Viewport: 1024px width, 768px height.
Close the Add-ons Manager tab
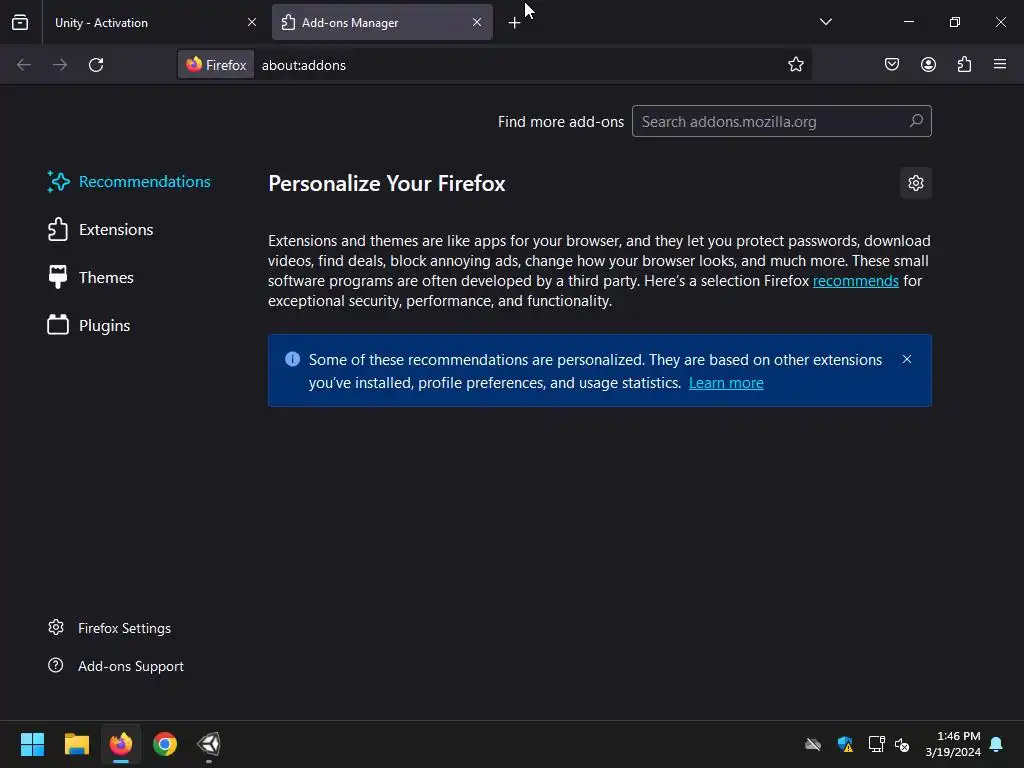tap(477, 22)
